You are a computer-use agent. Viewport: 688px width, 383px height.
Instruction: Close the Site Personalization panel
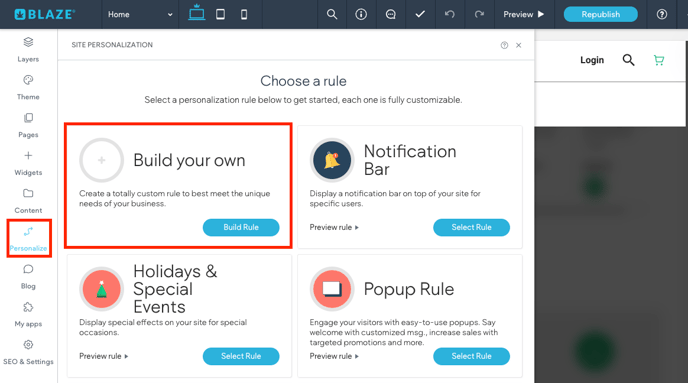(x=519, y=45)
